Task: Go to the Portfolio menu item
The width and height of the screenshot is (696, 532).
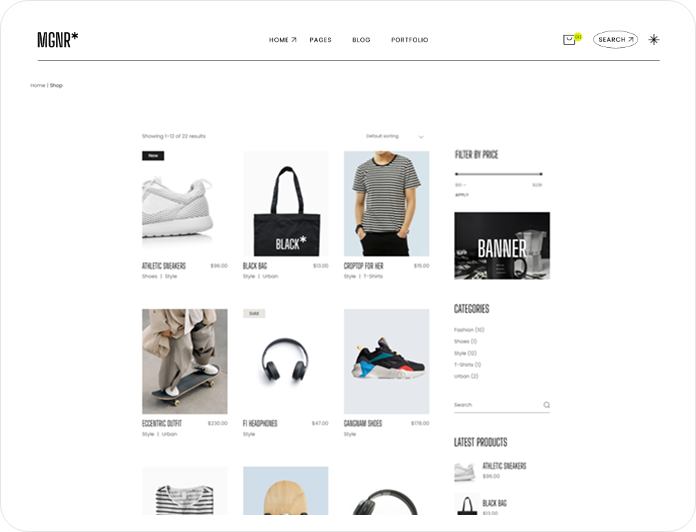Action: (410, 40)
